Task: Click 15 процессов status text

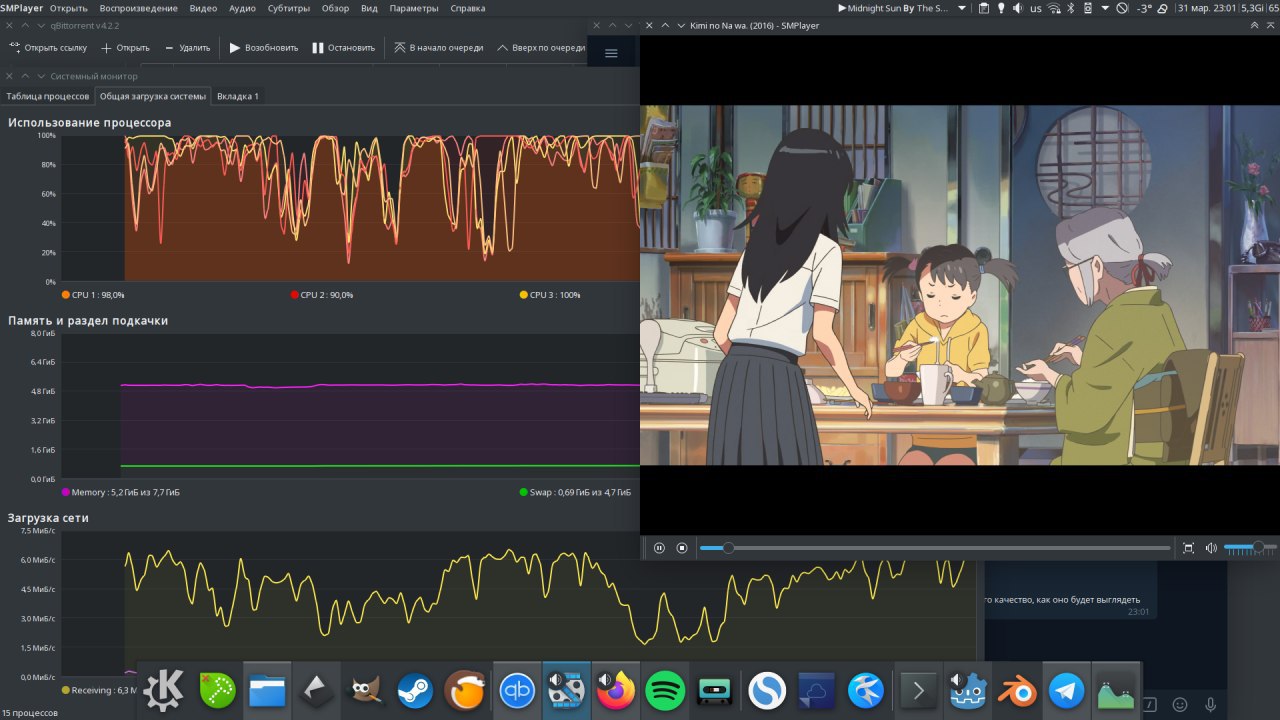Action: [29, 713]
